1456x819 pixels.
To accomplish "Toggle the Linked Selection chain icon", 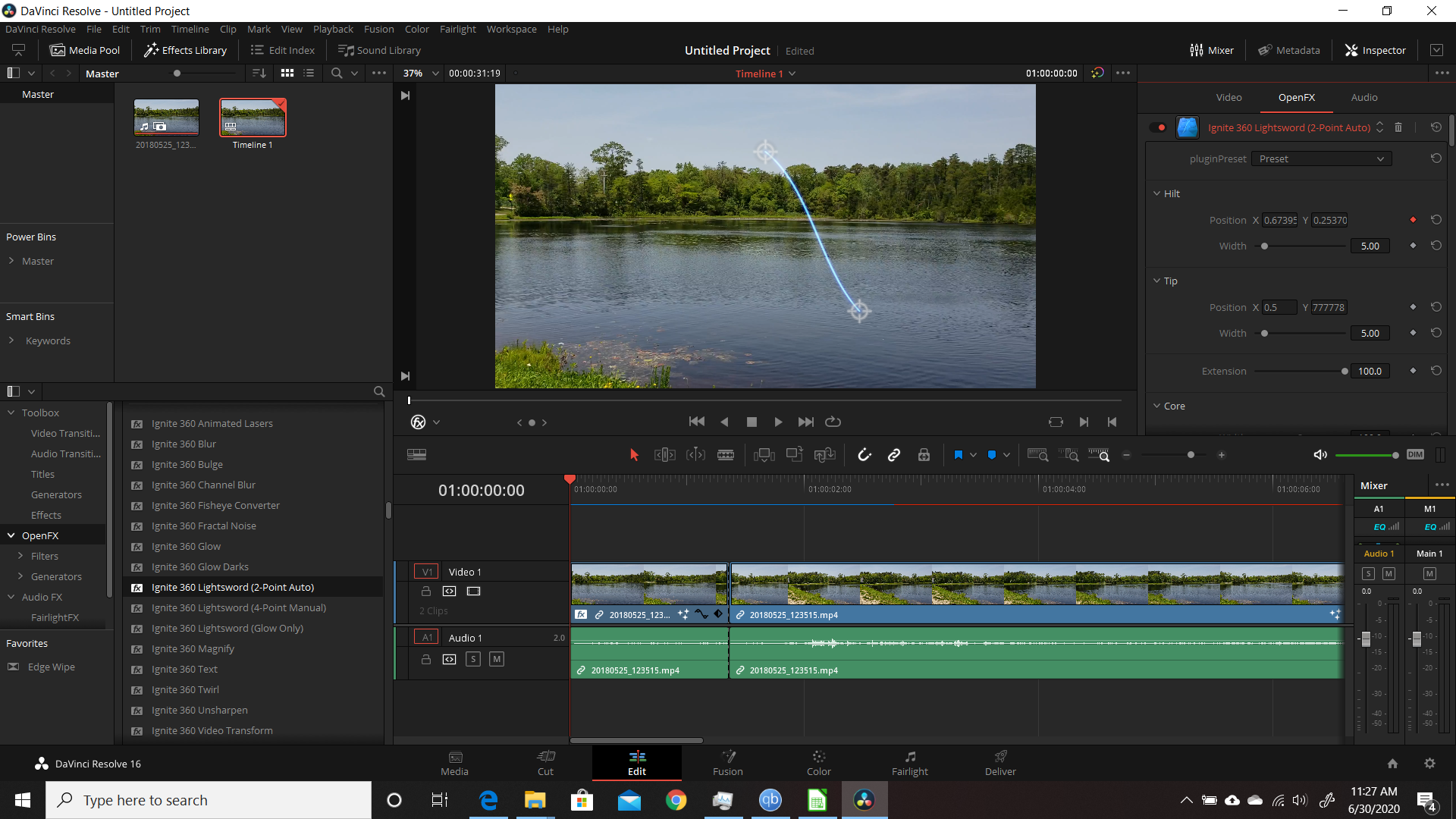I will pos(894,455).
